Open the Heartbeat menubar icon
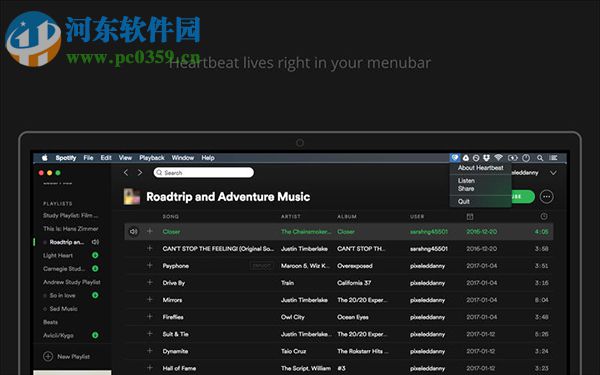 [x=455, y=158]
